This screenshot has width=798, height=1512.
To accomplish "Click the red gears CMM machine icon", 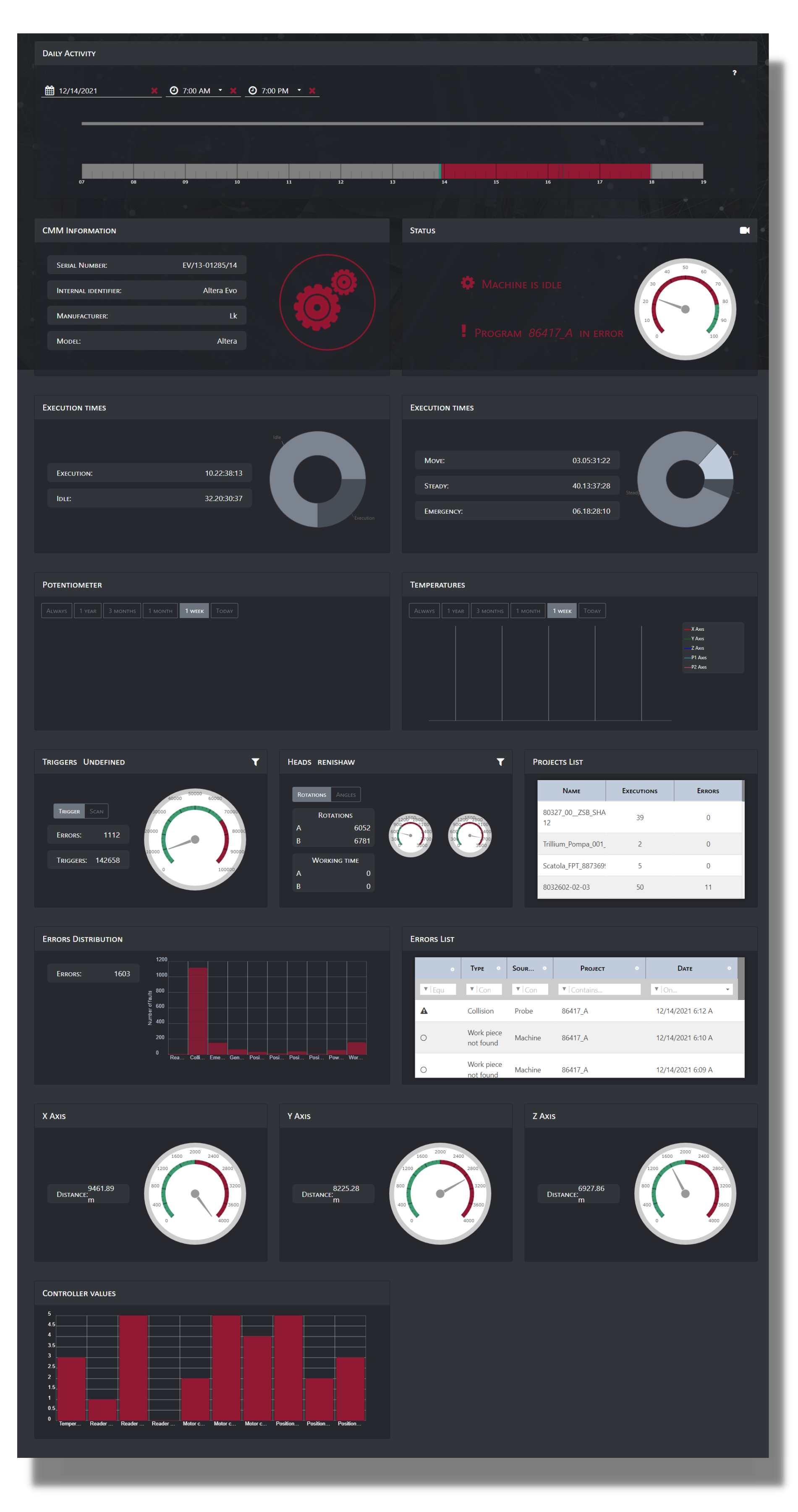I will pos(327,302).
